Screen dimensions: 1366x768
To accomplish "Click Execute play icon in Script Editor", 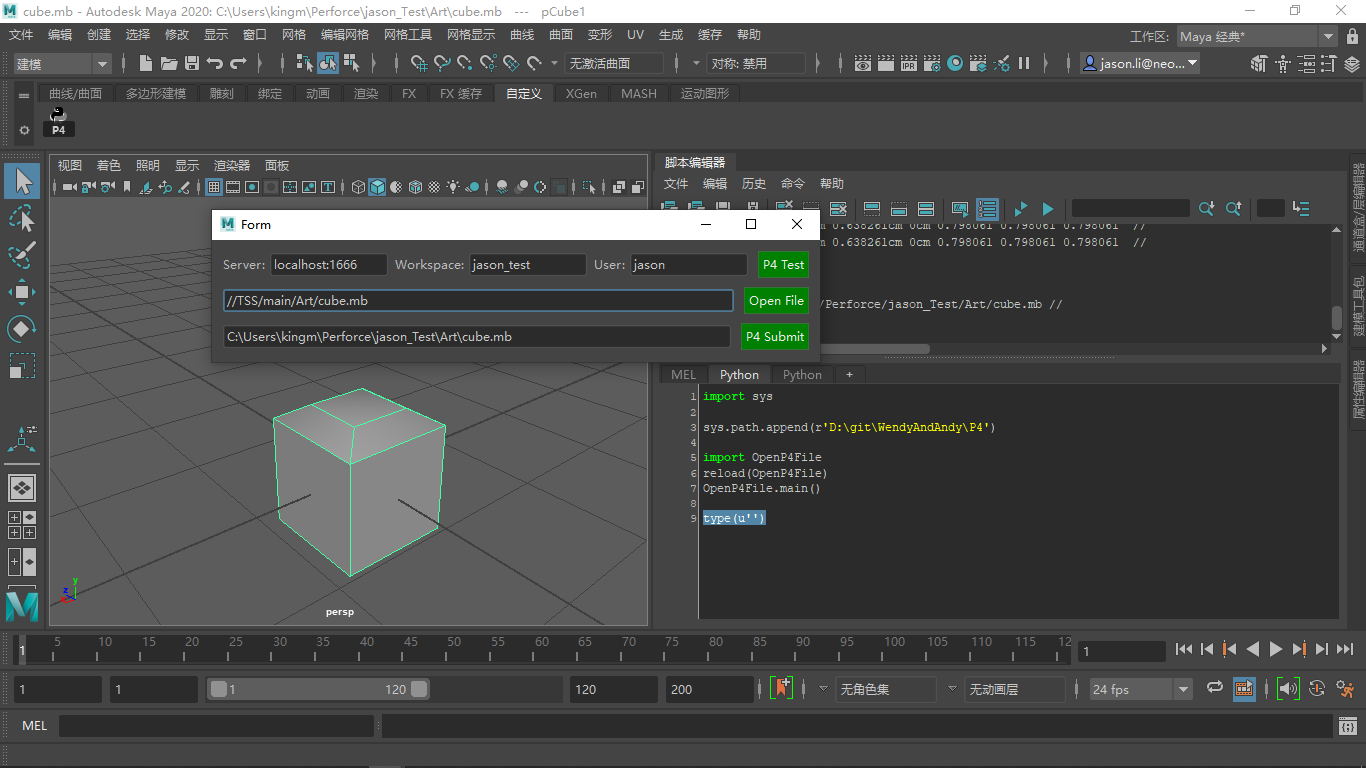I will [x=1047, y=208].
